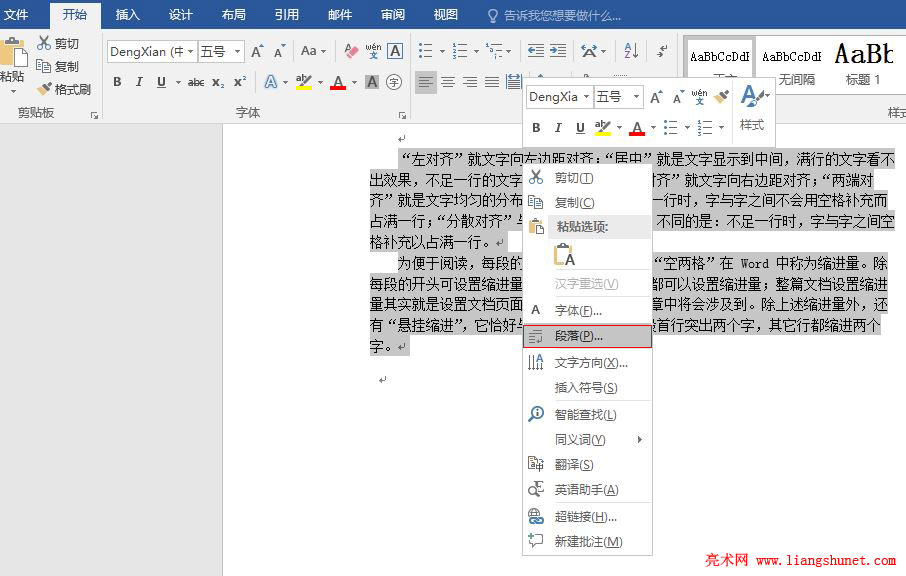Apply the 无间隔 style from the gallery

(792, 65)
